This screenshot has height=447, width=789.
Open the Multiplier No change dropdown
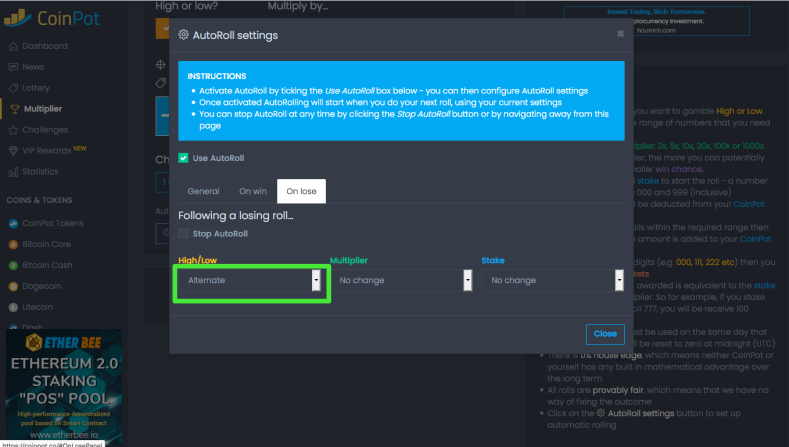pyautogui.click(x=401, y=280)
